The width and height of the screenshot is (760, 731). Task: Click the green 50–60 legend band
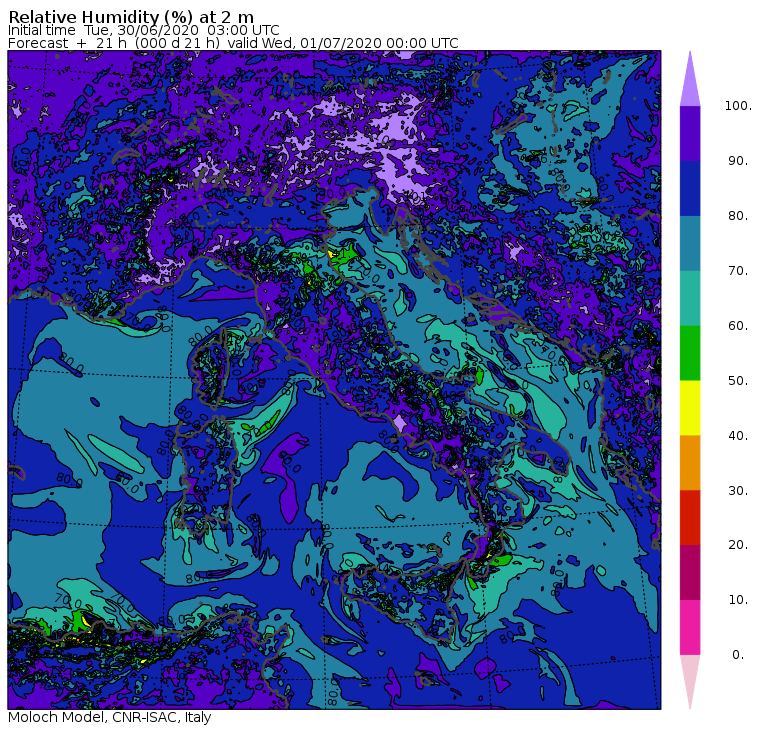click(690, 353)
